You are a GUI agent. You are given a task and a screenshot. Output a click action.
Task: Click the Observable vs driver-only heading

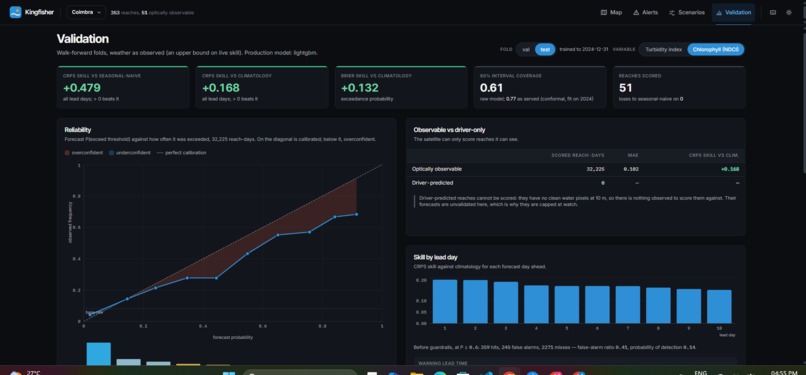(x=449, y=130)
